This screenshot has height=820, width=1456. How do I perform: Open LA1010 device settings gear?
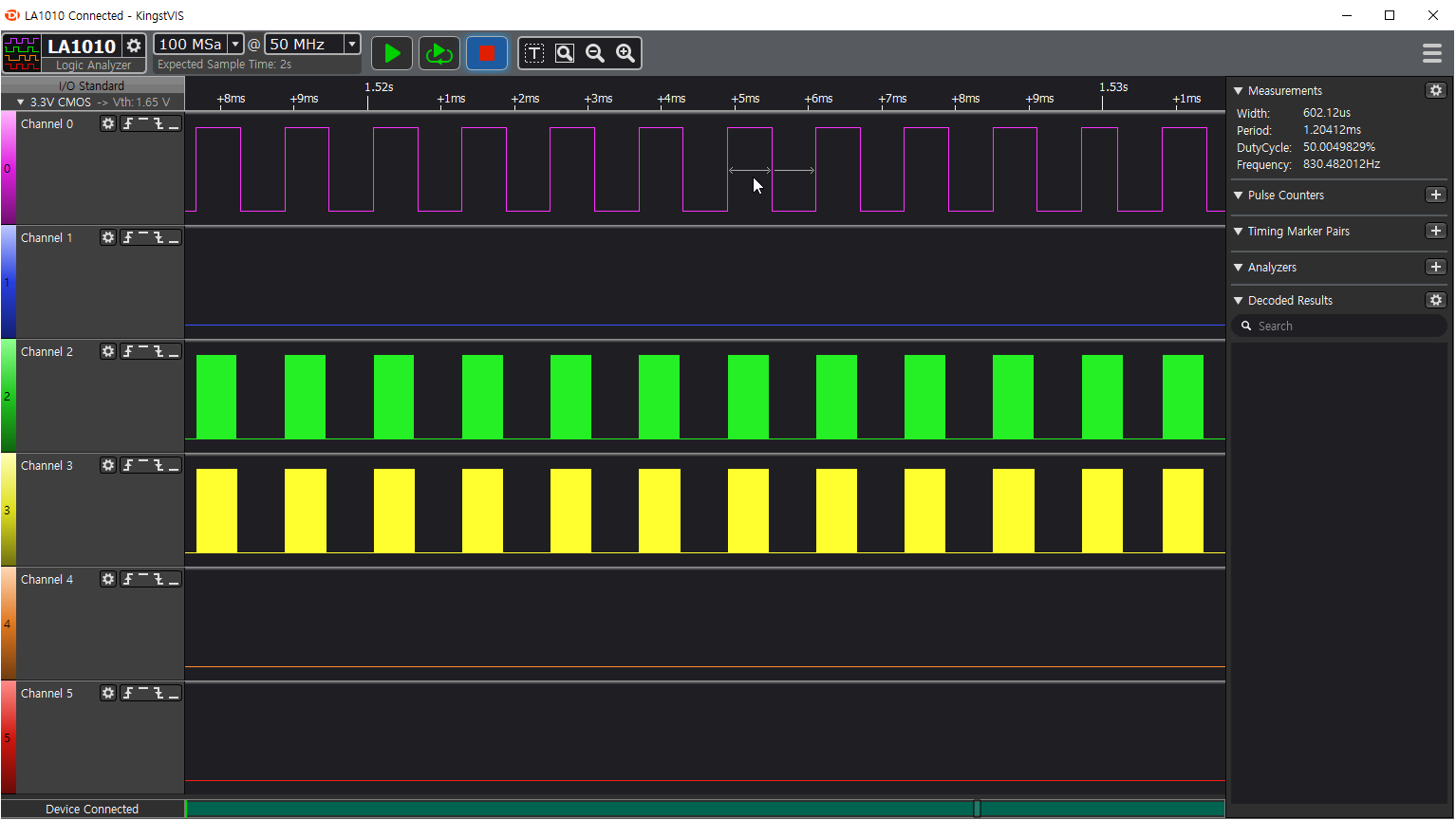click(135, 46)
